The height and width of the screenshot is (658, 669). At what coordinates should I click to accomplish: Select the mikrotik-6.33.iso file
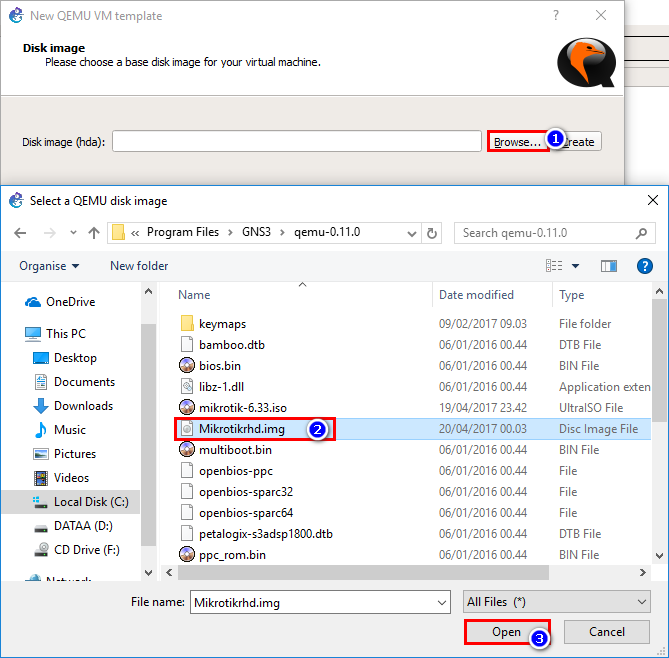pos(243,408)
